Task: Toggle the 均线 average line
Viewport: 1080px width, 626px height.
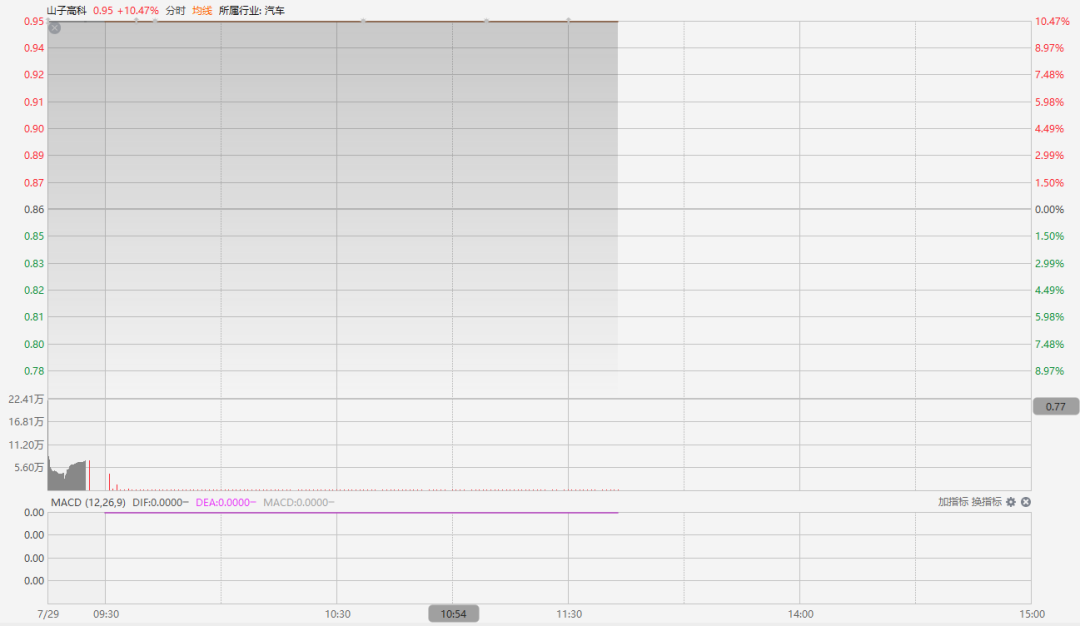Action: click(x=202, y=10)
